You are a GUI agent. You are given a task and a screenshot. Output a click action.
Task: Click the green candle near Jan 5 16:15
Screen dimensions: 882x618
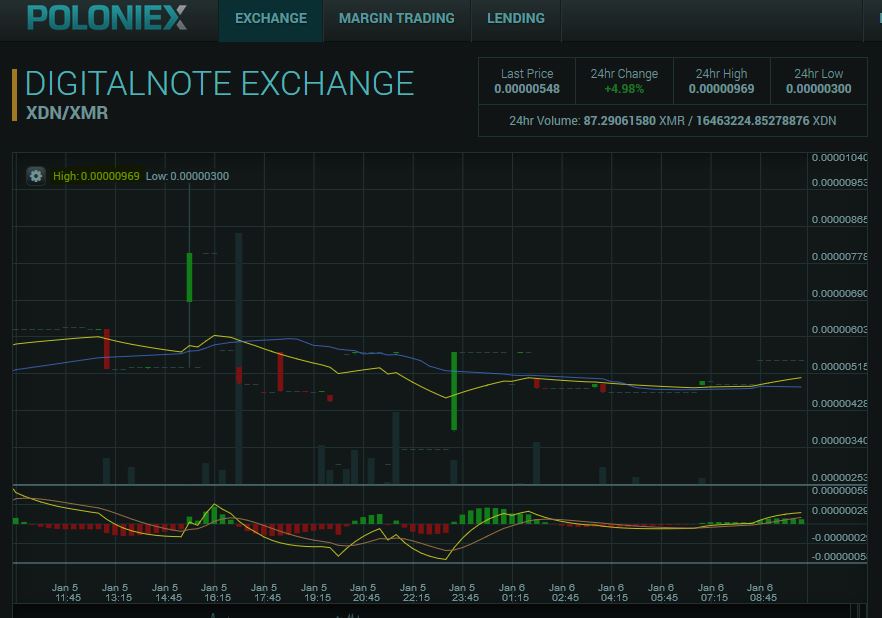point(190,277)
